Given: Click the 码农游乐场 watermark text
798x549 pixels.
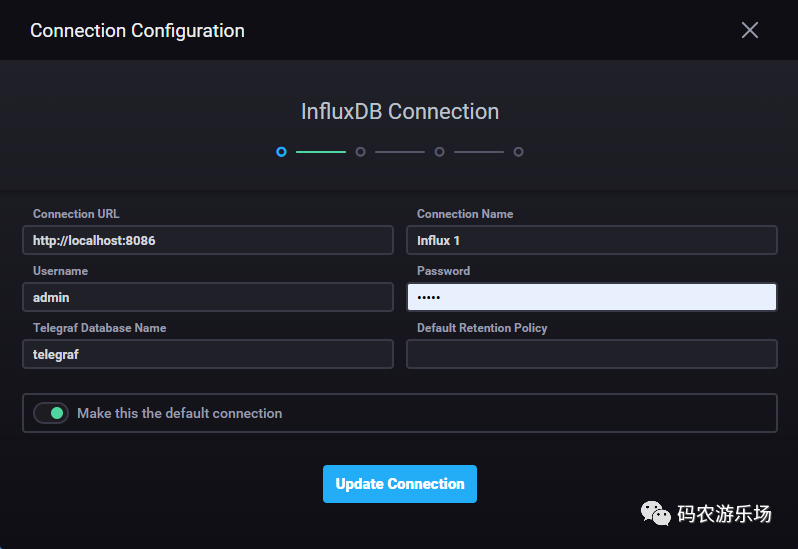Looking at the screenshot, I should click(x=724, y=514).
